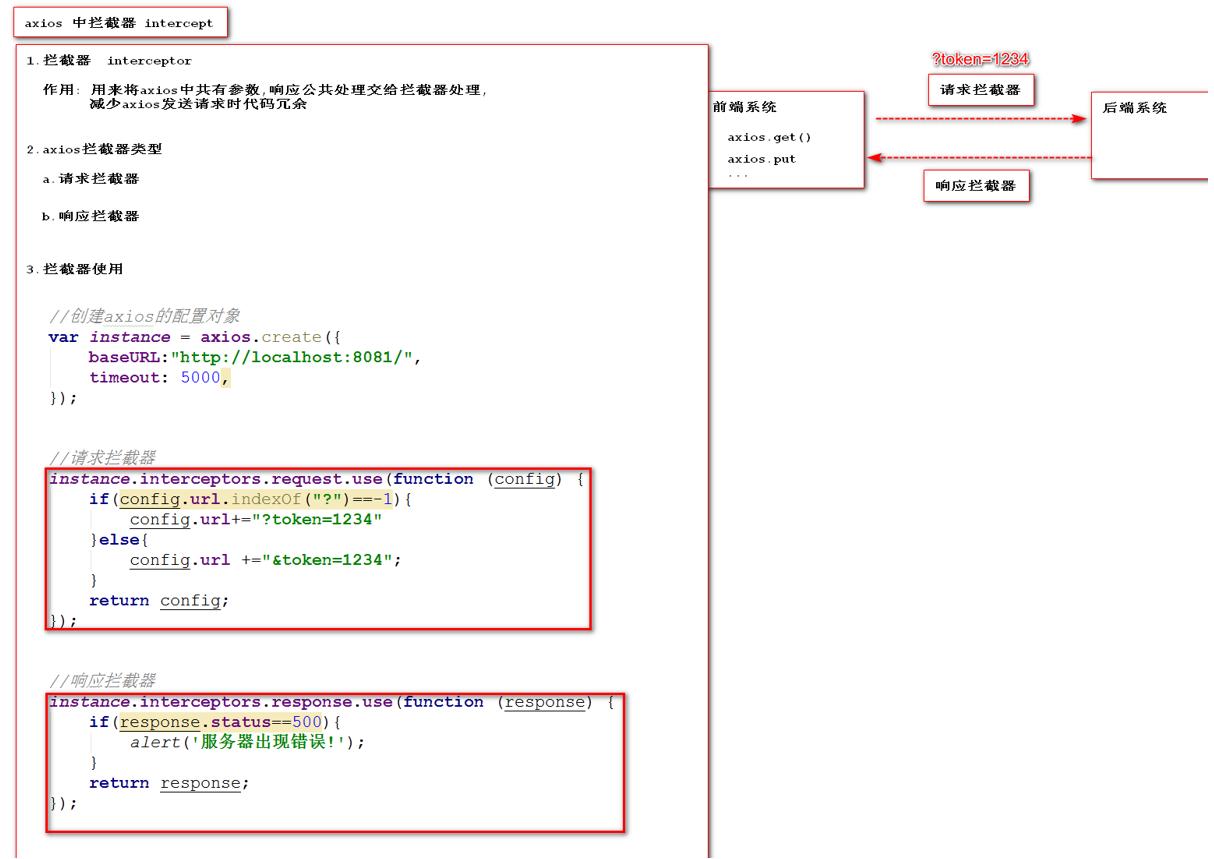
Task: Click the comment '//创建axios的配置对象'
Action: point(144,316)
